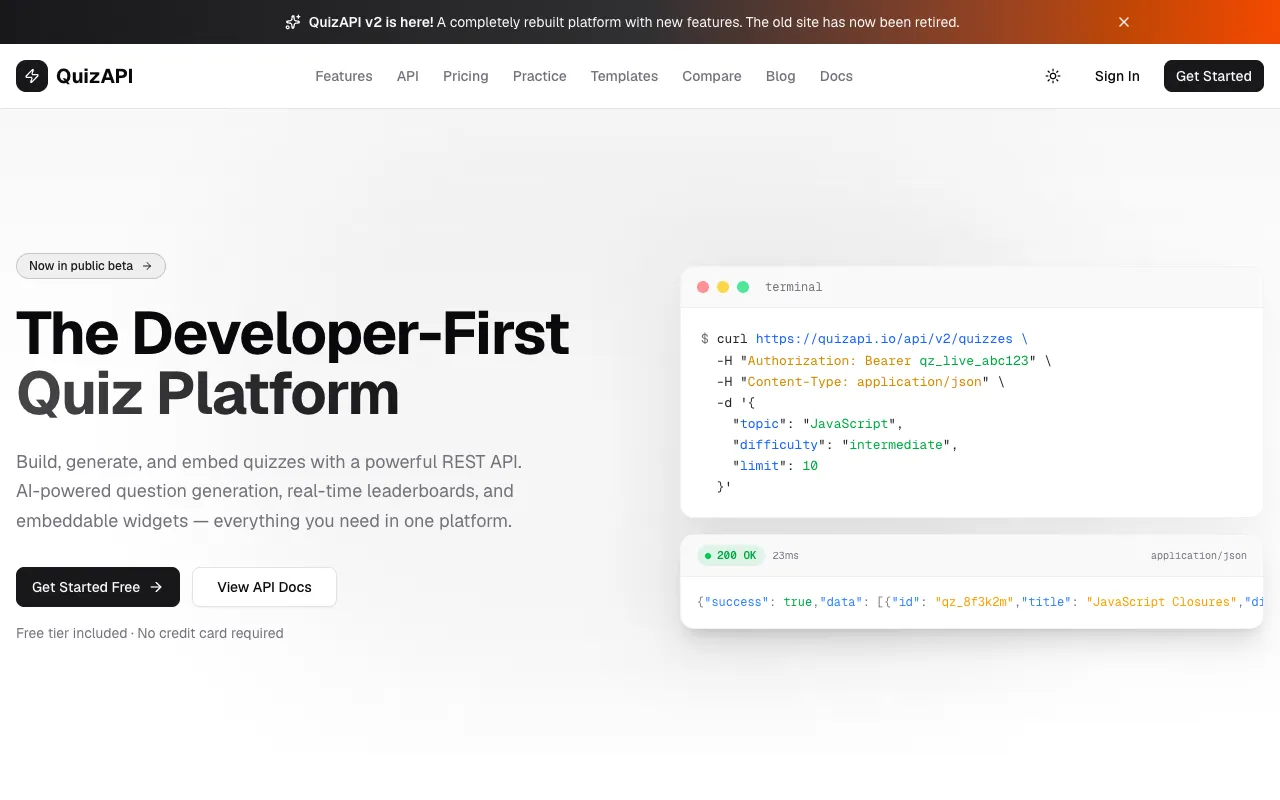The height and width of the screenshot is (800, 1280).
Task: Open the Pricing page
Action: [466, 76]
